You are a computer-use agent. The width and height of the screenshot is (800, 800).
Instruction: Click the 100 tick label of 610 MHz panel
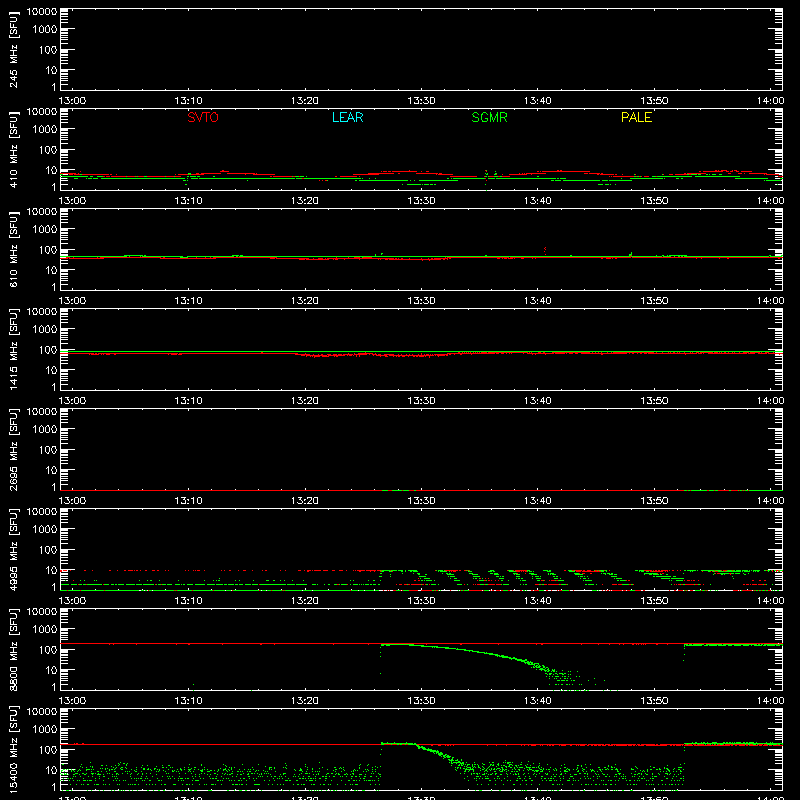(x=48, y=250)
